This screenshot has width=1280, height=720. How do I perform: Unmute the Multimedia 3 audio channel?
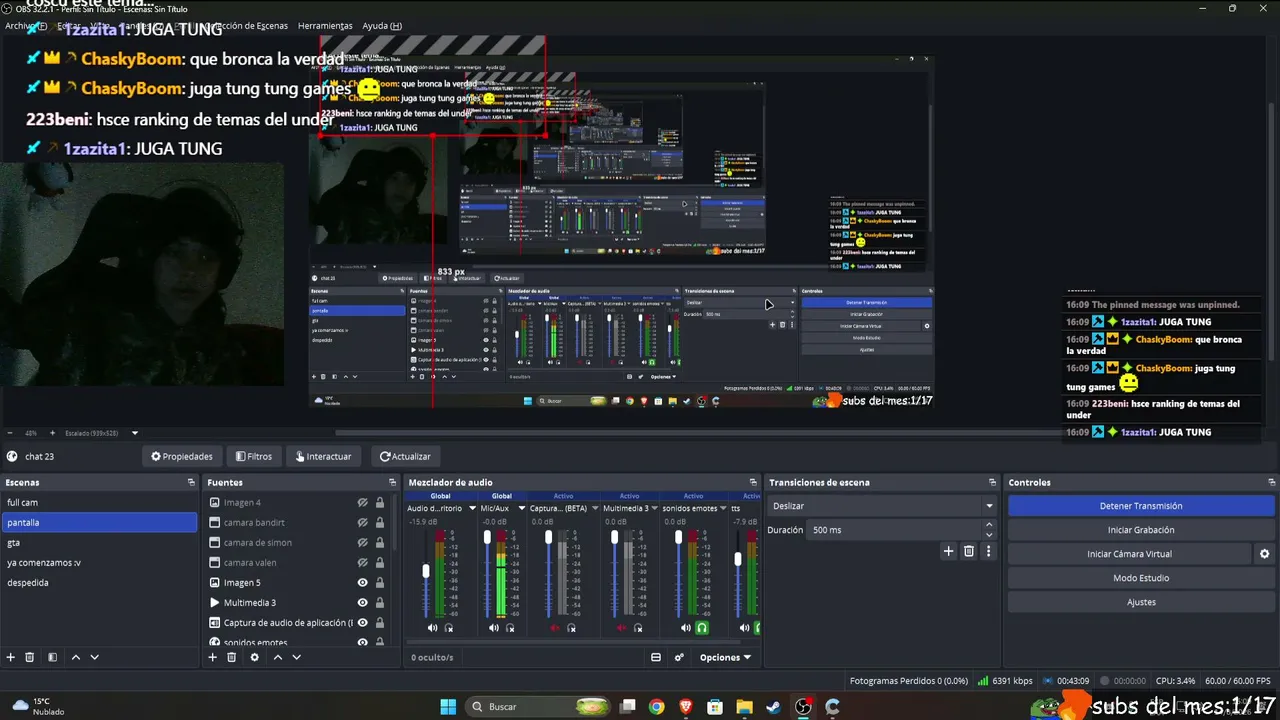point(622,628)
